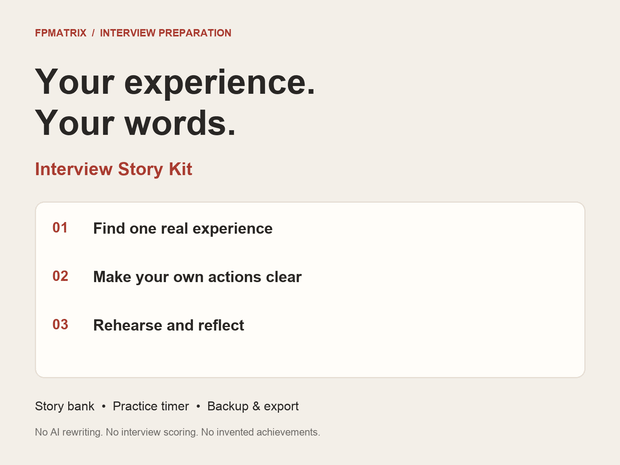Click step number 02
The height and width of the screenshot is (465, 620).
point(60,276)
